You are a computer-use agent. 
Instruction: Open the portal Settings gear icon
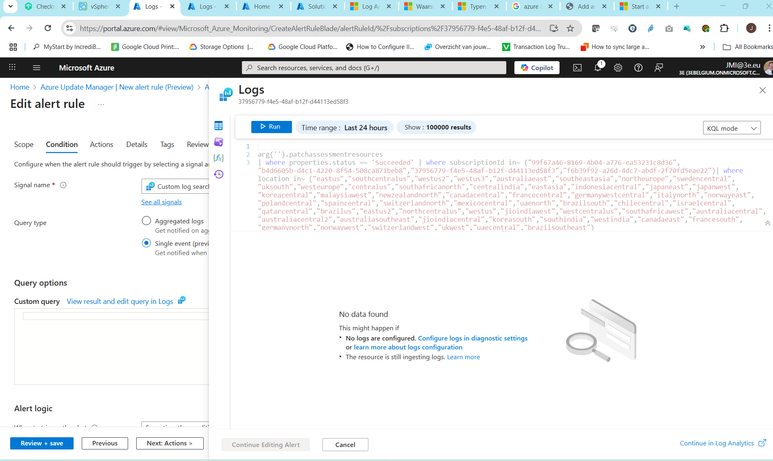click(x=618, y=68)
